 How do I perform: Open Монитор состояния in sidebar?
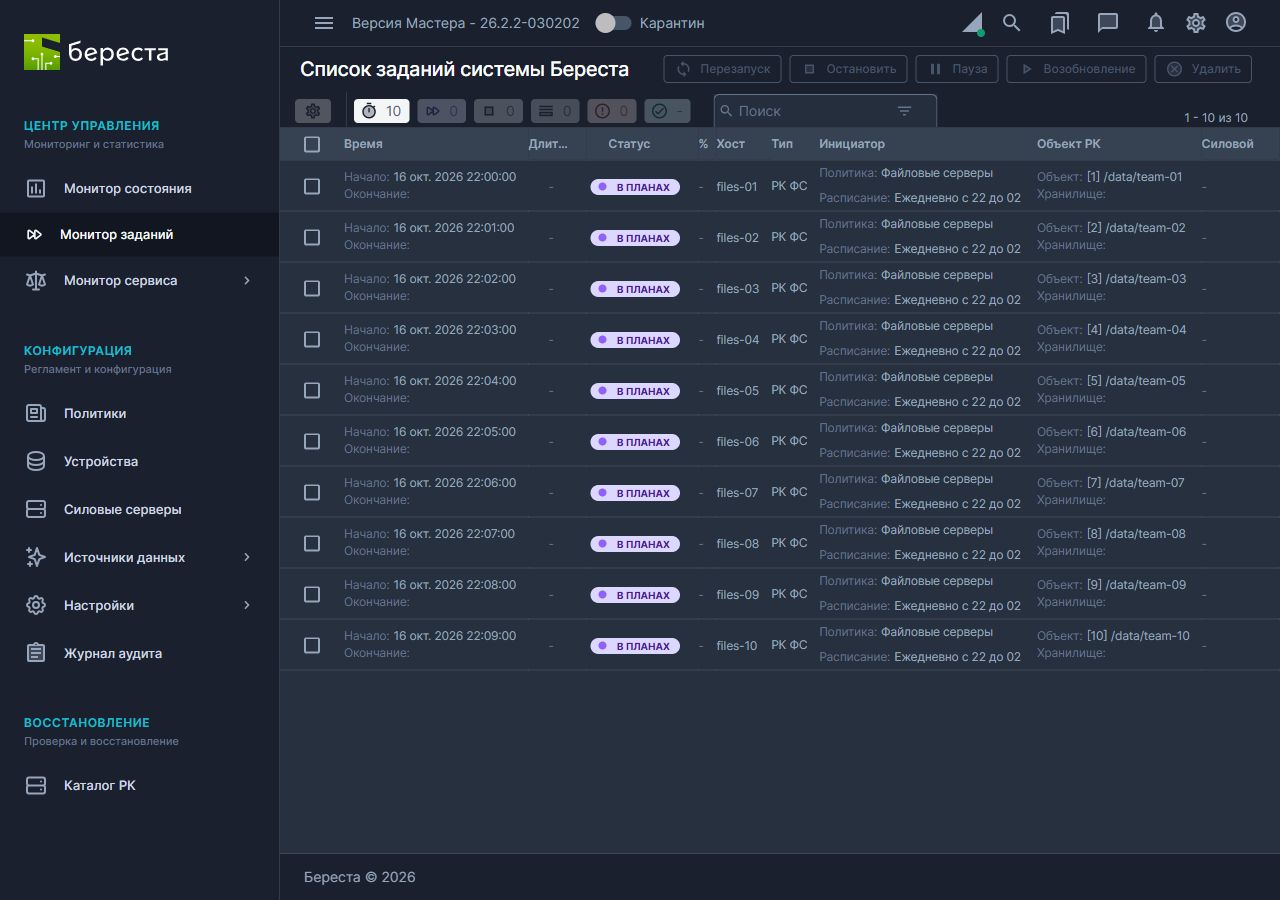(139, 188)
